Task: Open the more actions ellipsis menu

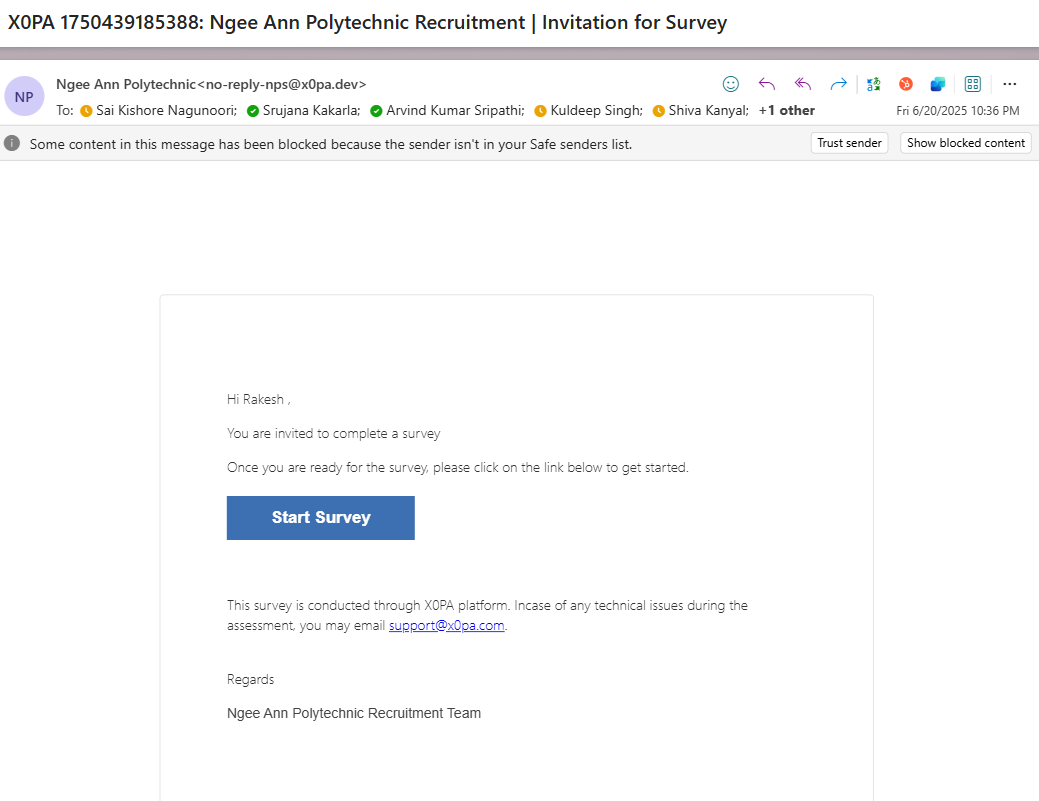Action: (x=1010, y=84)
